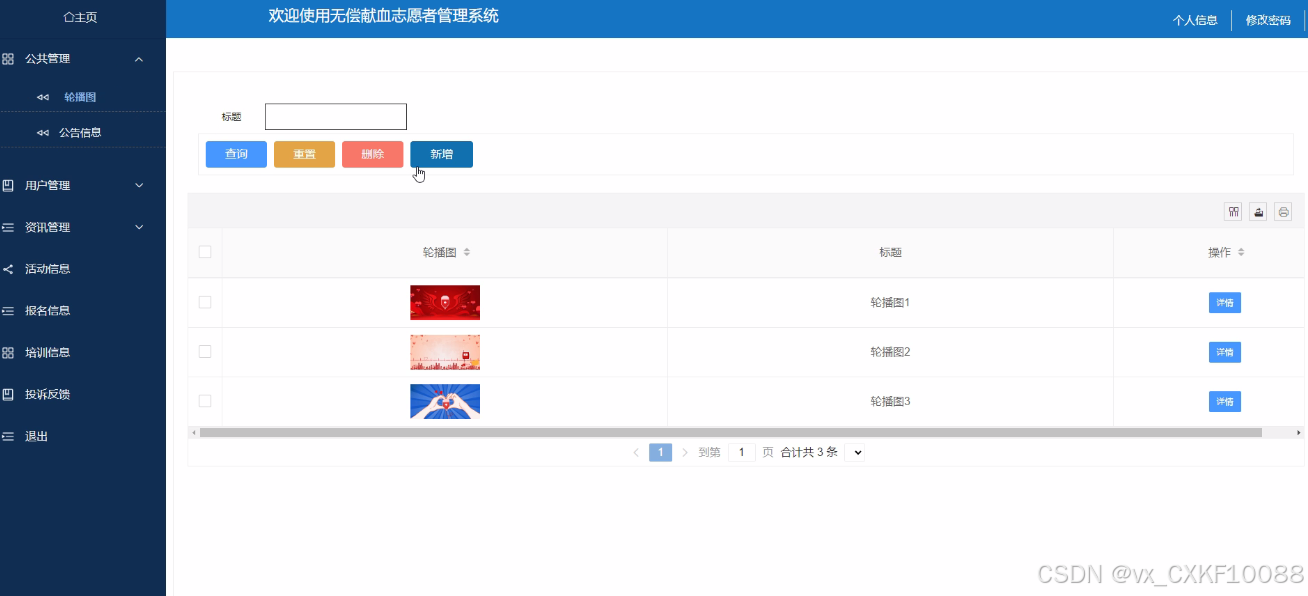Open 详情 for the 轮播图1 row
This screenshot has height=596, width=1308.
(1225, 302)
